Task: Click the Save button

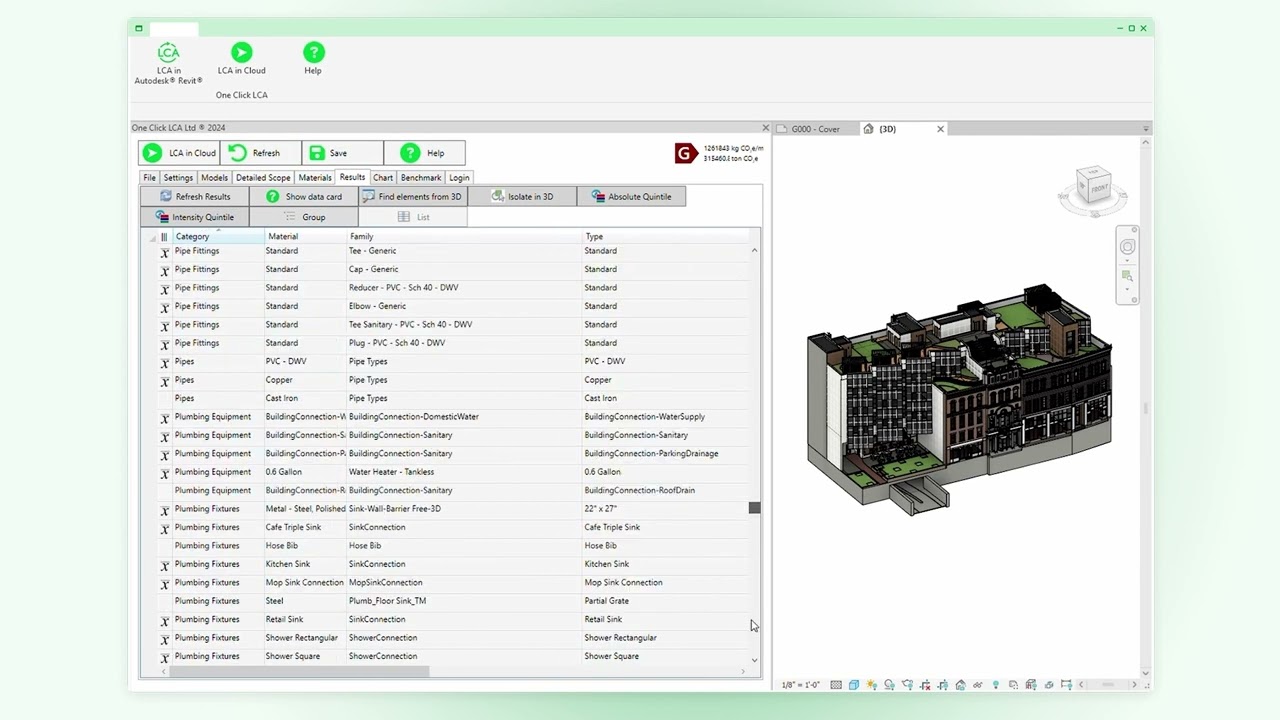Action: 343,153
